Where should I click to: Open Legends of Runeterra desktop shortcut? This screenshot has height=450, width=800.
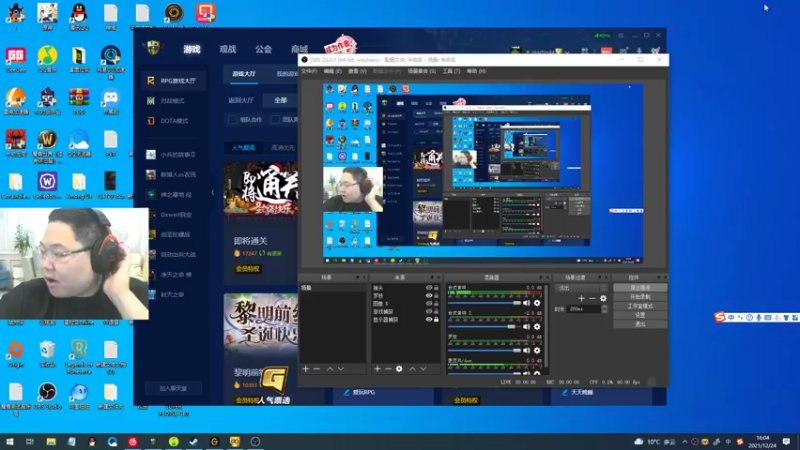(79, 356)
